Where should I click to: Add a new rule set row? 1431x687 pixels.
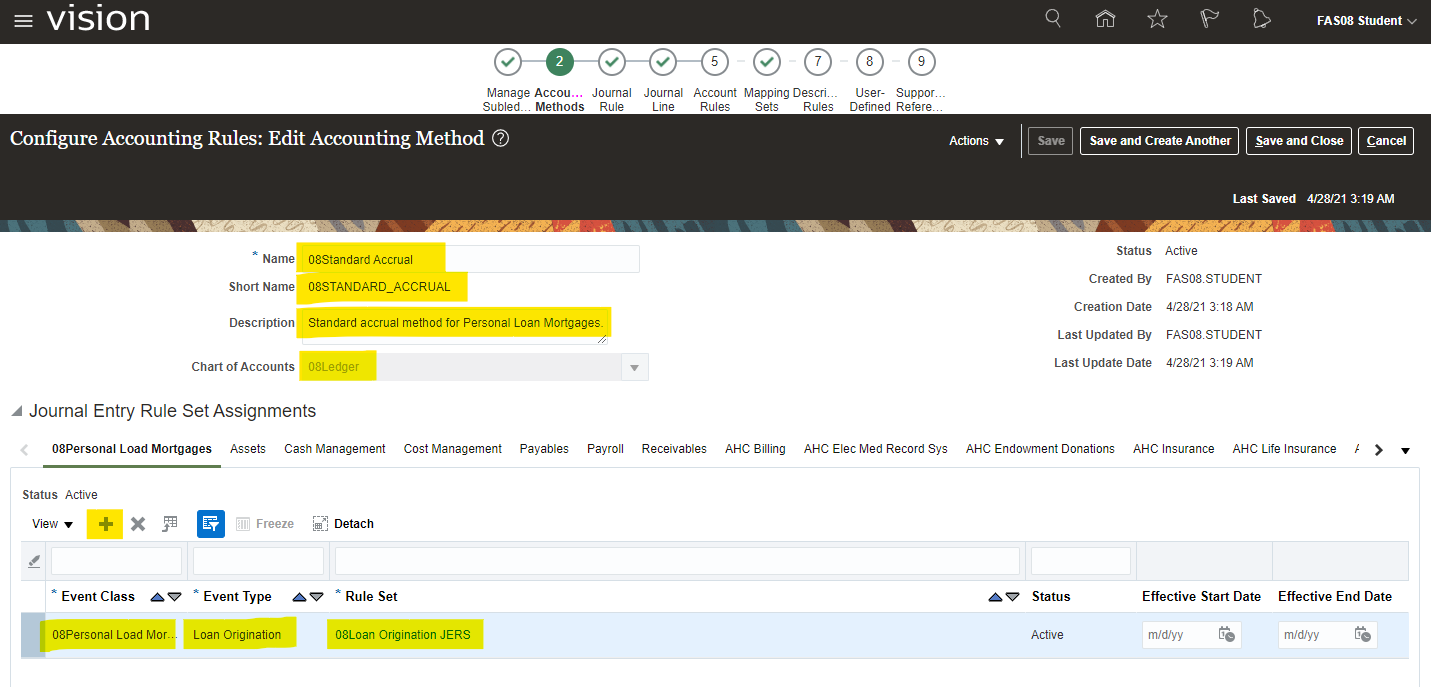click(x=105, y=524)
